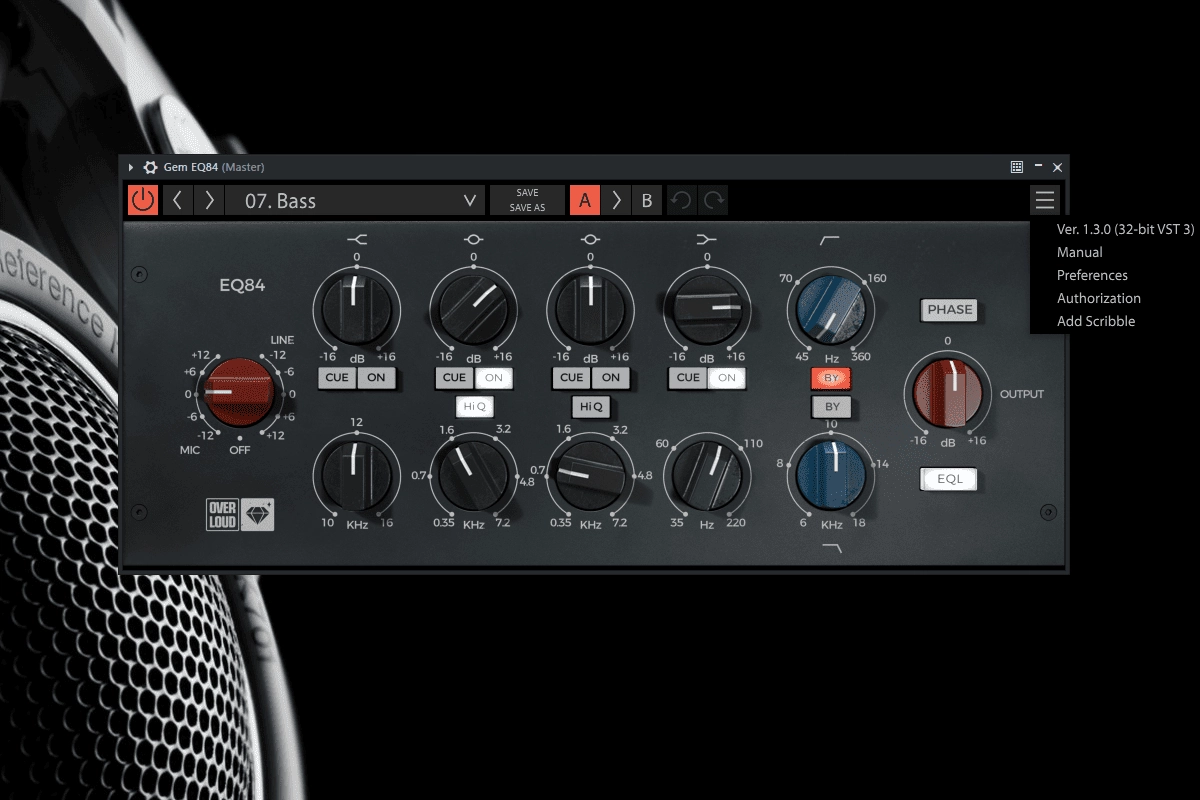
Task: Open the 07. Bass preset dropdown
Action: click(x=355, y=200)
